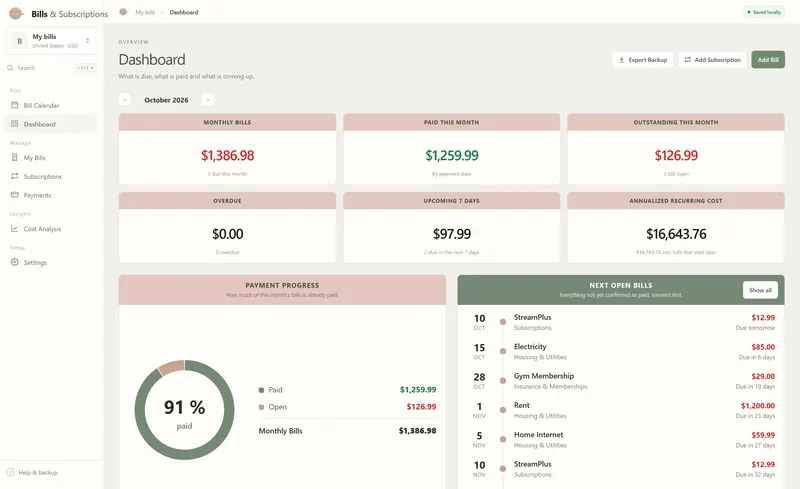Click the Bills & Subscriptions app logo

pyautogui.click(x=16, y=13)
